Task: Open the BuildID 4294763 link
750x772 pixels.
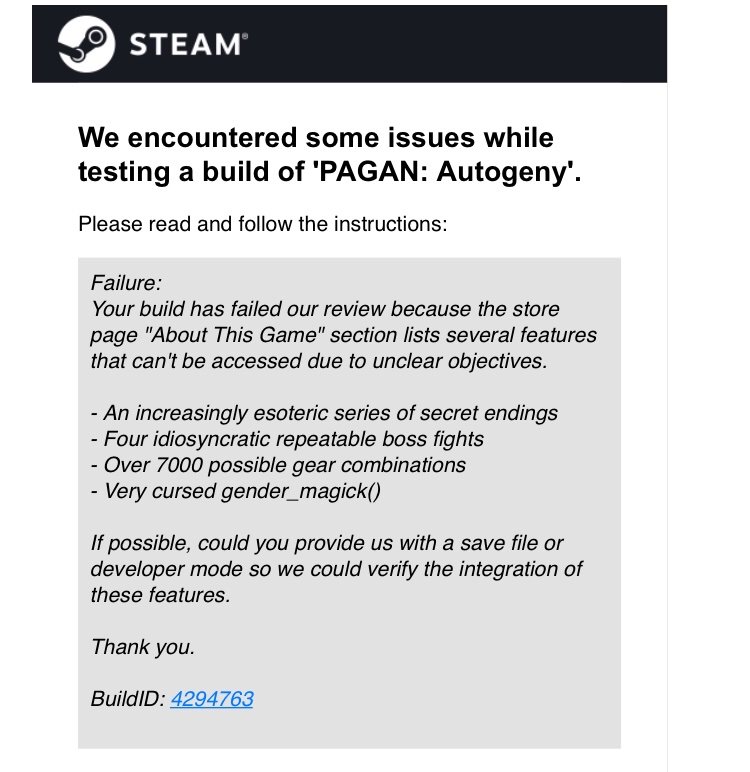Action: pyautogui.click(x=212, y=699)
